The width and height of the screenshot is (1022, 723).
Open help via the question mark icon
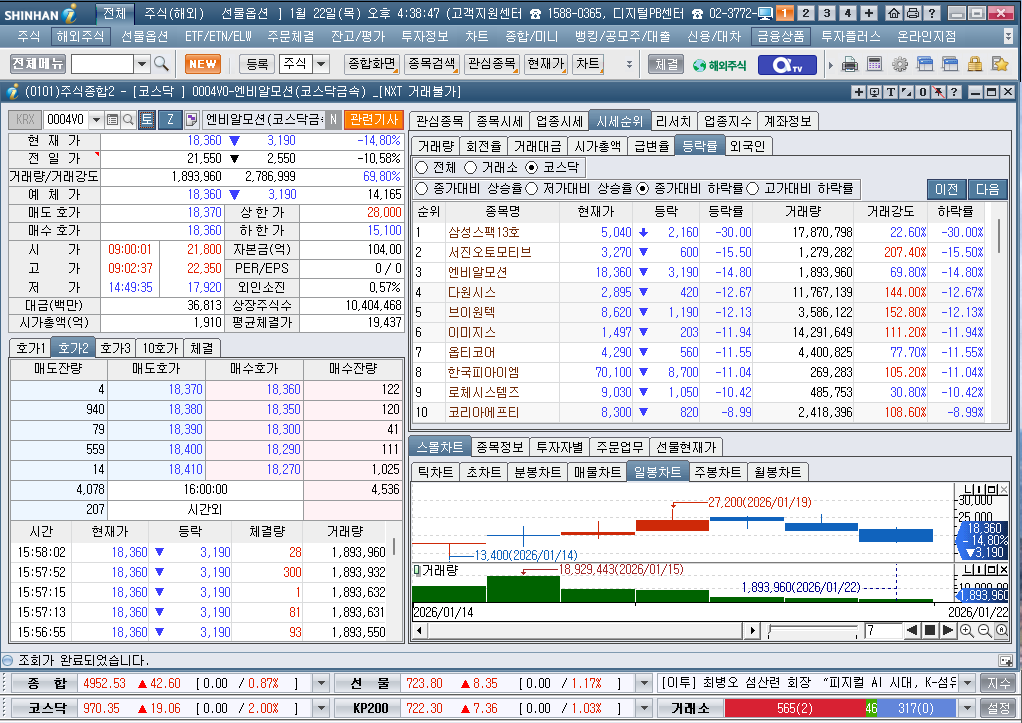932,12
